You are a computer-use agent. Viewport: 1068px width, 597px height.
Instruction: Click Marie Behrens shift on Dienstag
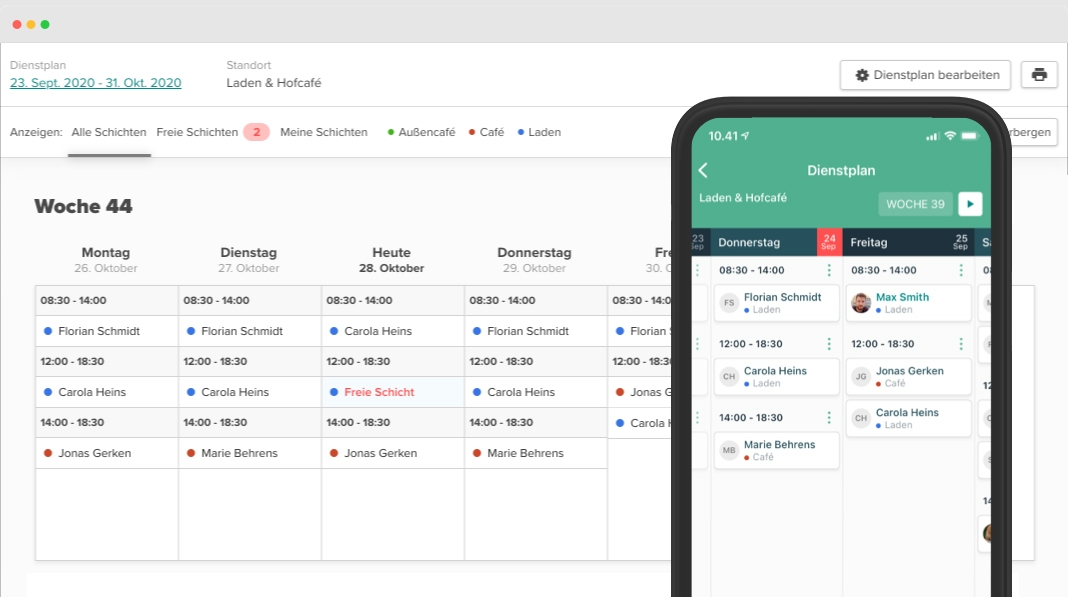point(250,453)
